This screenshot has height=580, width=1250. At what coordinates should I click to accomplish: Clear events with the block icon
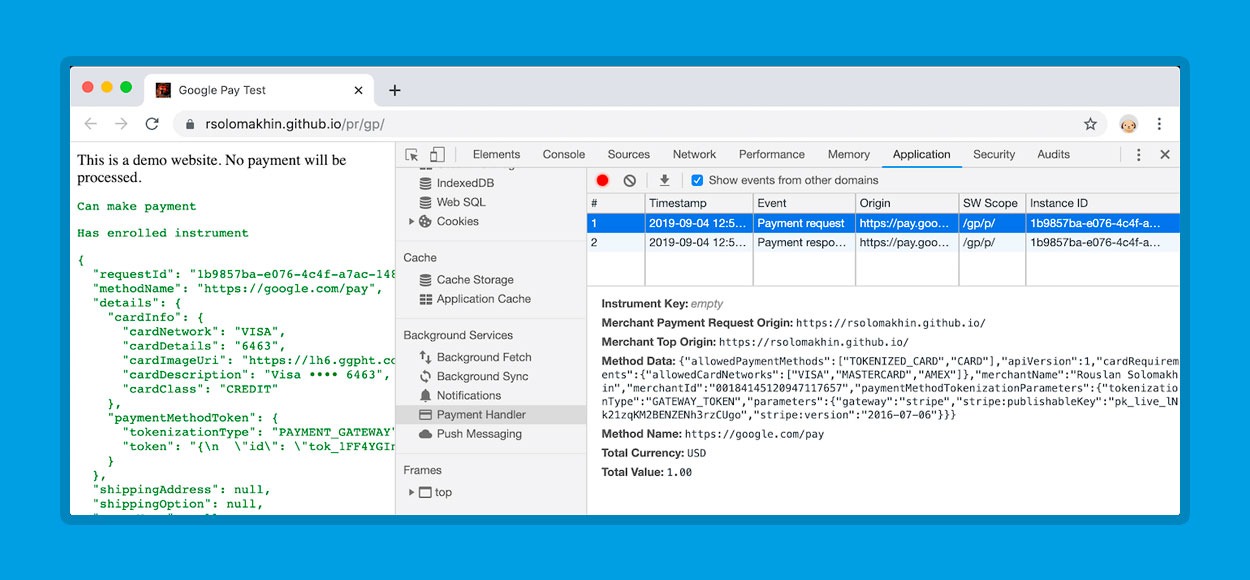pos(629,181)
